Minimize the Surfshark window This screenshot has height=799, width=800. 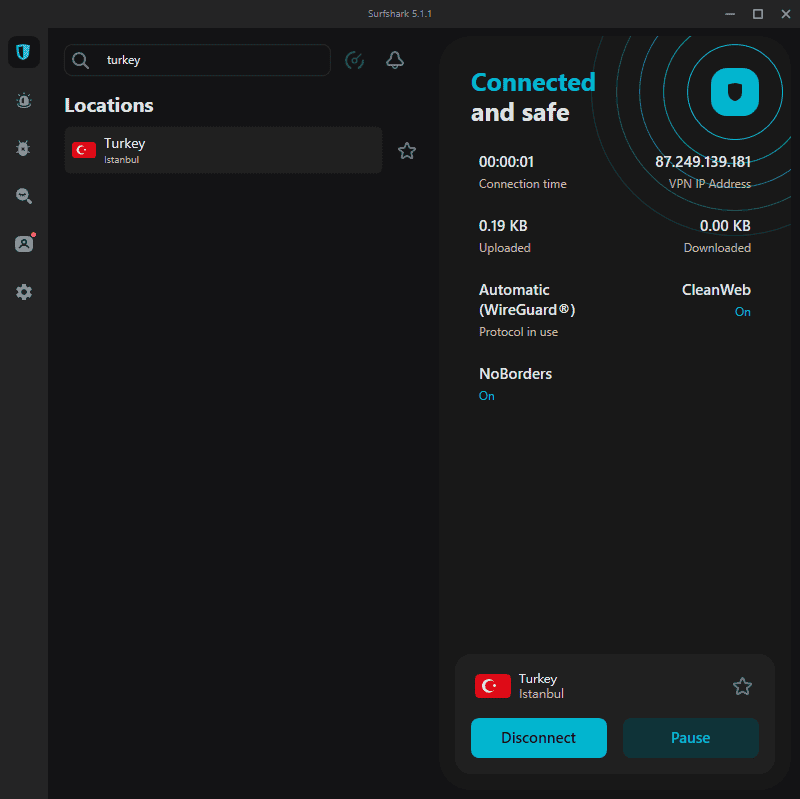730,14
